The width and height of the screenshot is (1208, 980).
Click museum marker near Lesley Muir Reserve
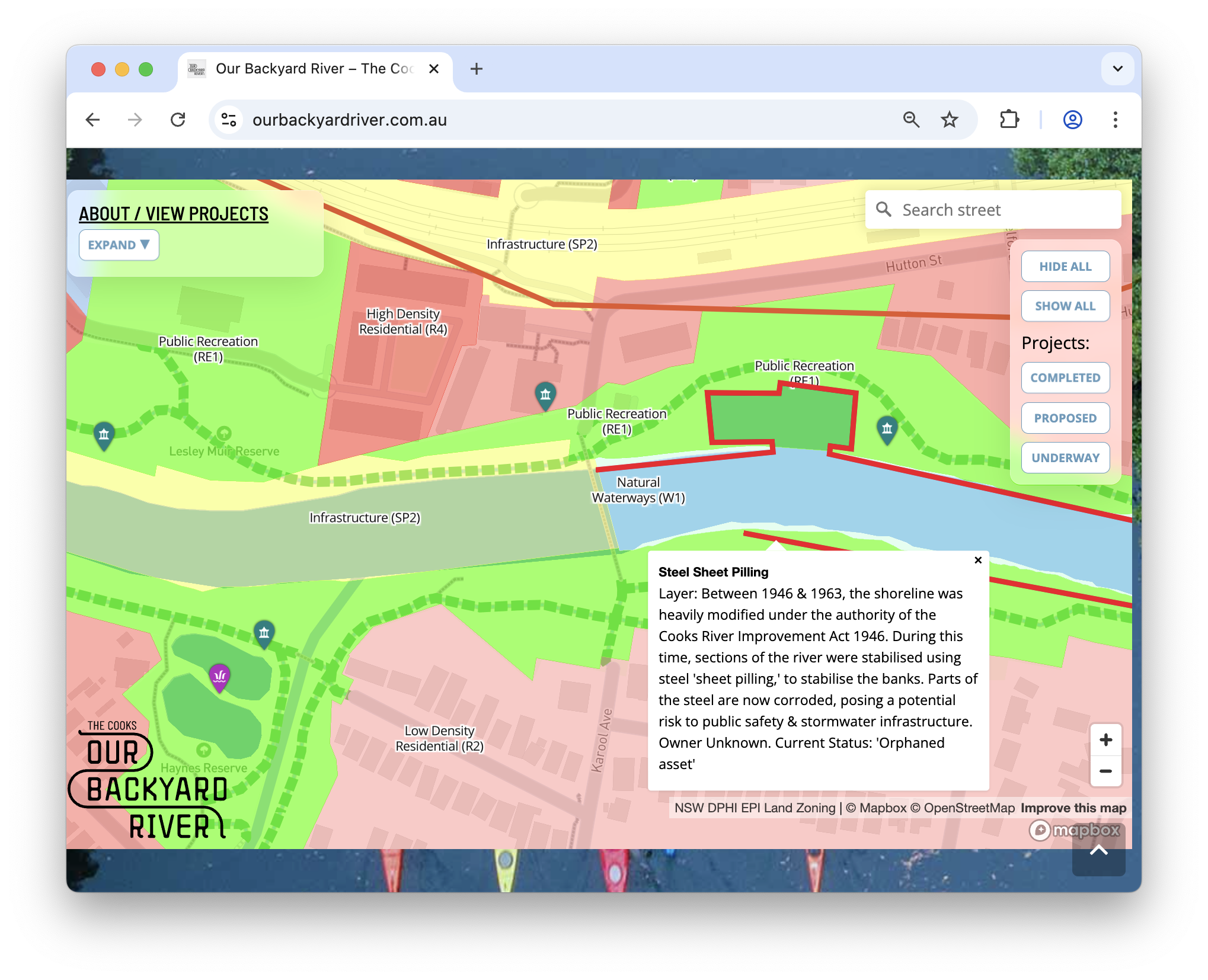104,434
